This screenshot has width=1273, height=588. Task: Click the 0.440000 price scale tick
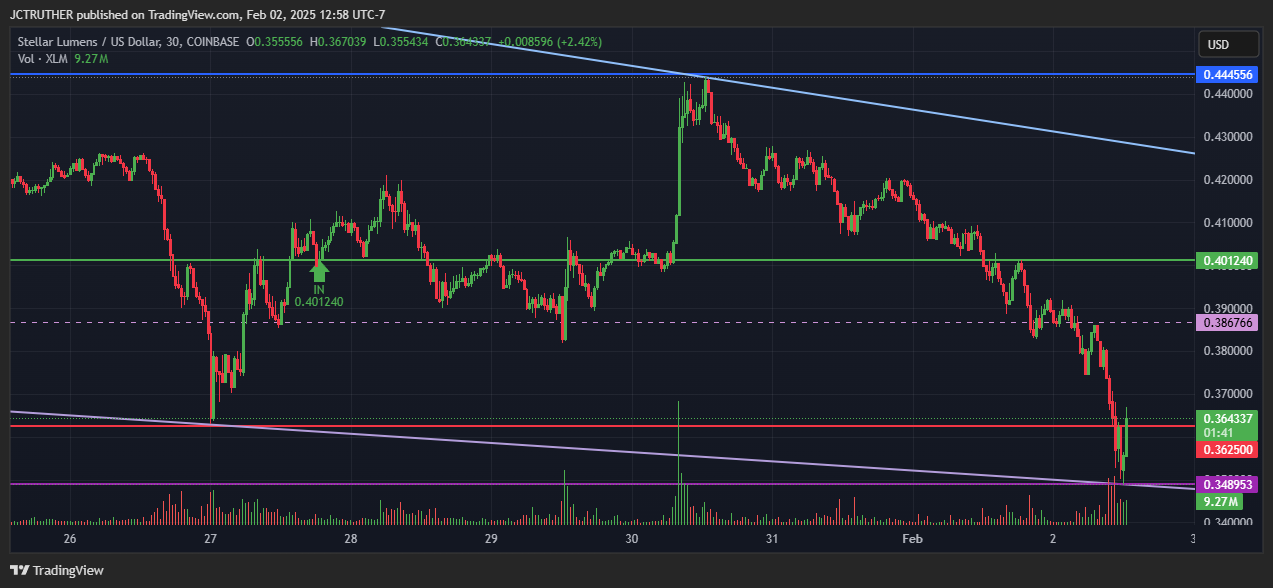point(1227,94)
